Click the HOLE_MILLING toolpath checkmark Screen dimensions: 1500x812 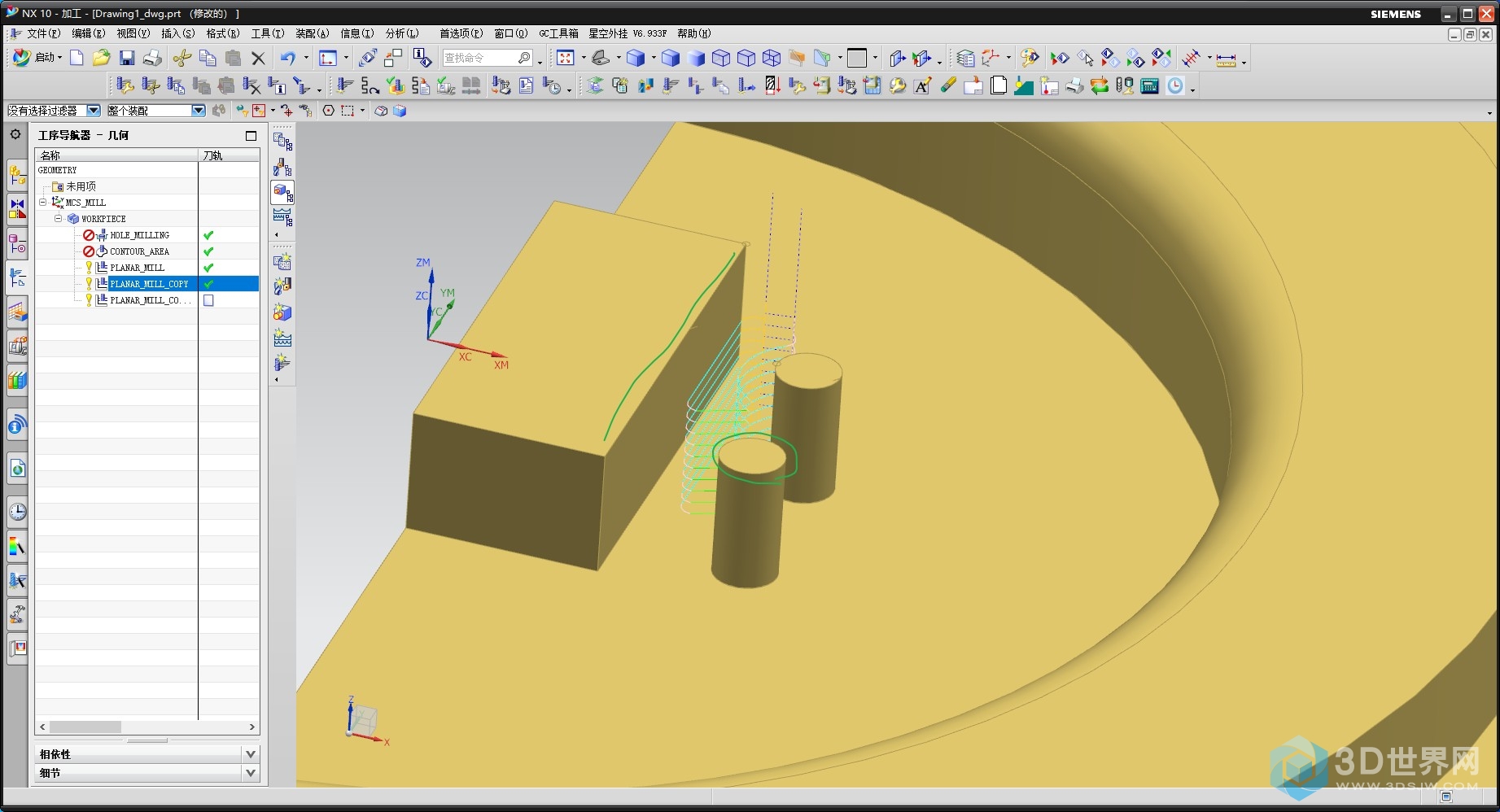click(x=208, y=235)
